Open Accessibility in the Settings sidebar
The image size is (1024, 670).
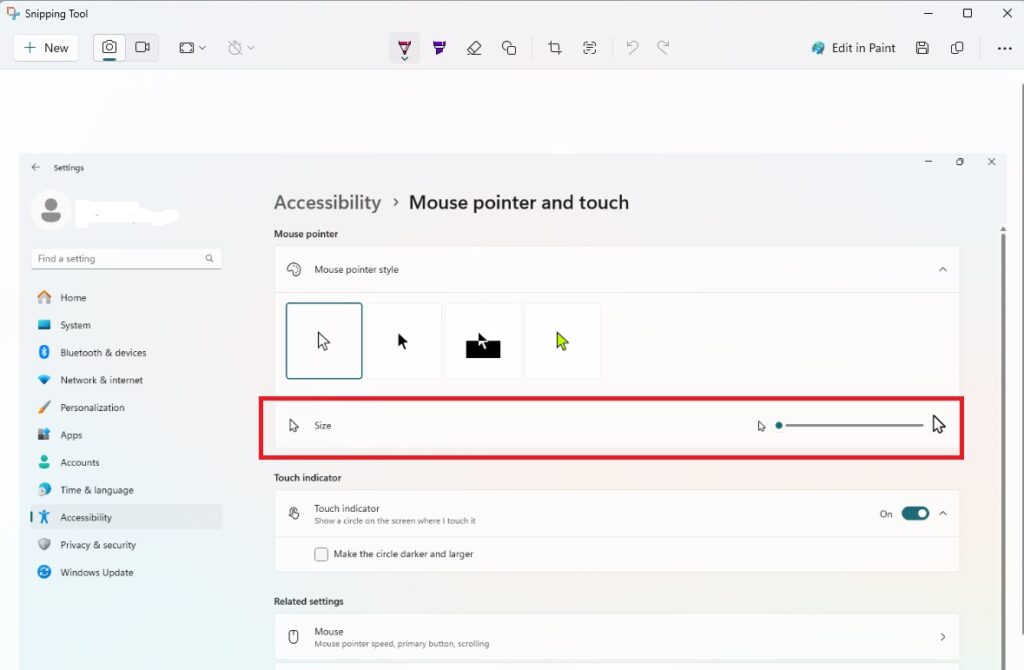click(84, 516)
